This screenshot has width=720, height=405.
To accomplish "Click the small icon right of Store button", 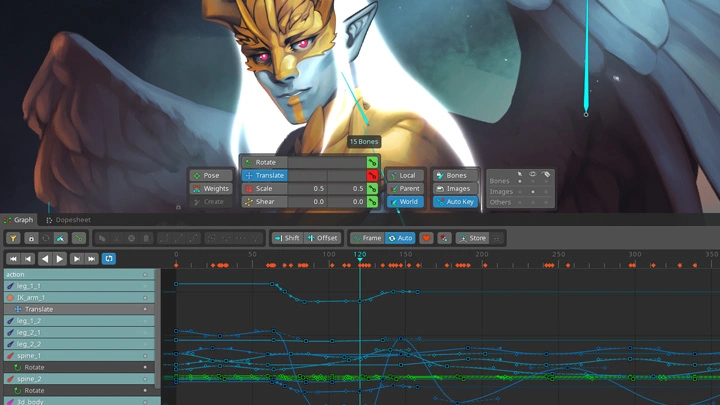I will coord(497,238).
